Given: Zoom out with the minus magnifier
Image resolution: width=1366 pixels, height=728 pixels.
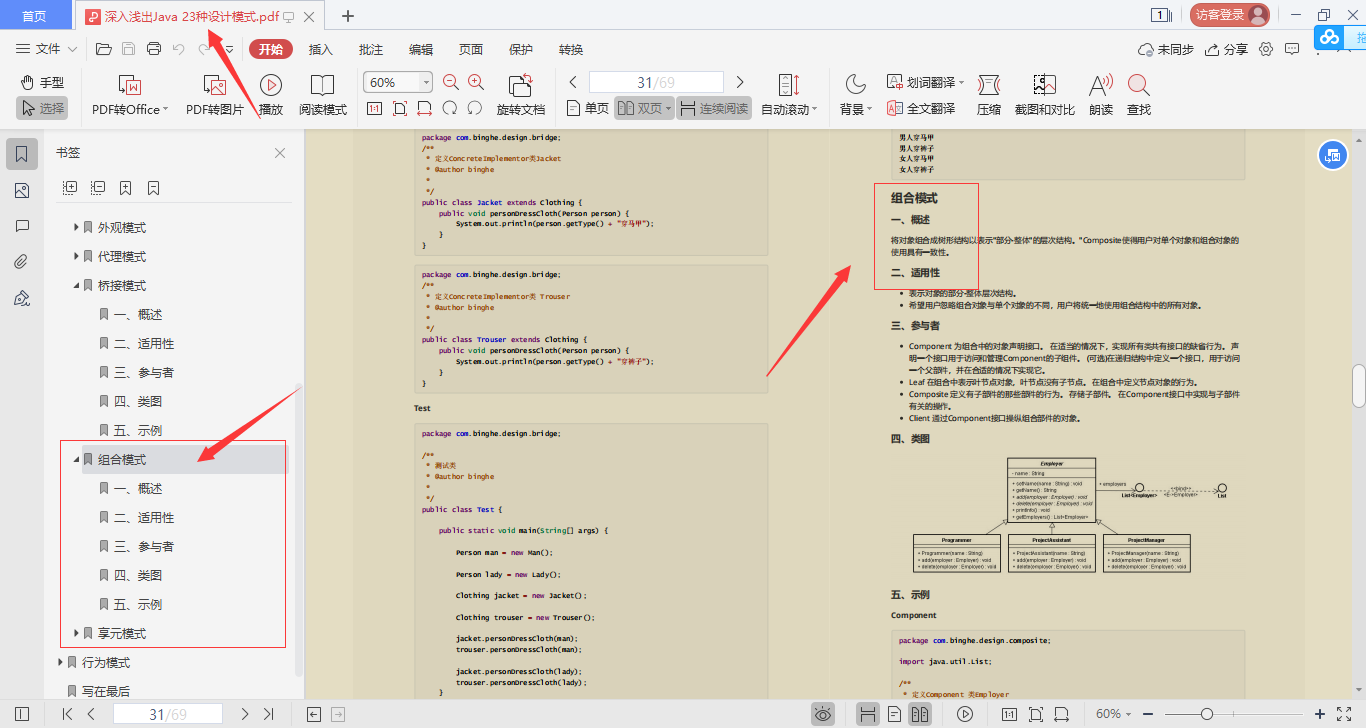Looking at the screenshot, I should pos(451,83).
